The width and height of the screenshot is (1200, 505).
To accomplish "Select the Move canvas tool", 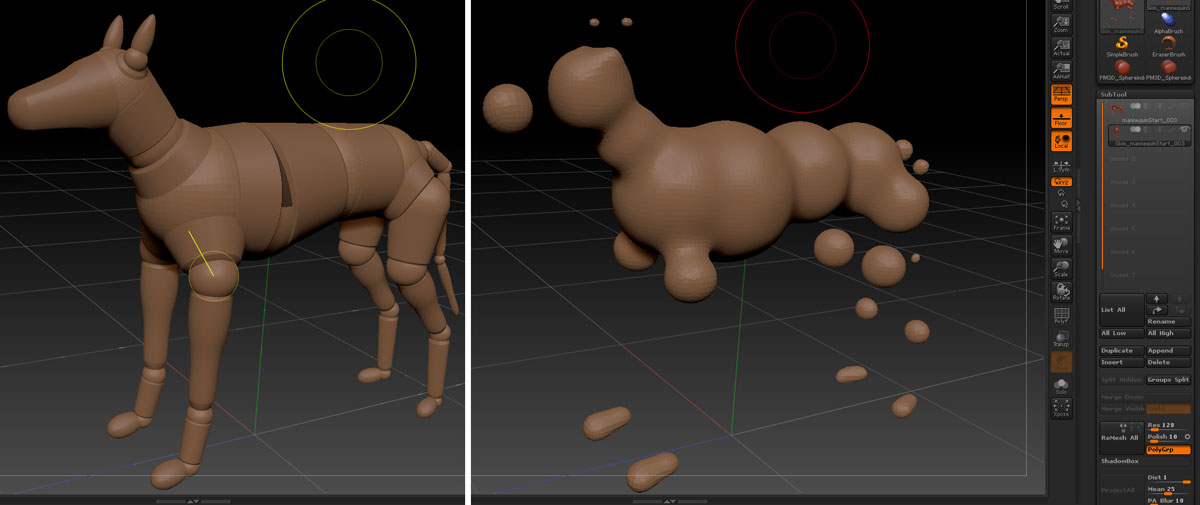I will [1061, 245].
